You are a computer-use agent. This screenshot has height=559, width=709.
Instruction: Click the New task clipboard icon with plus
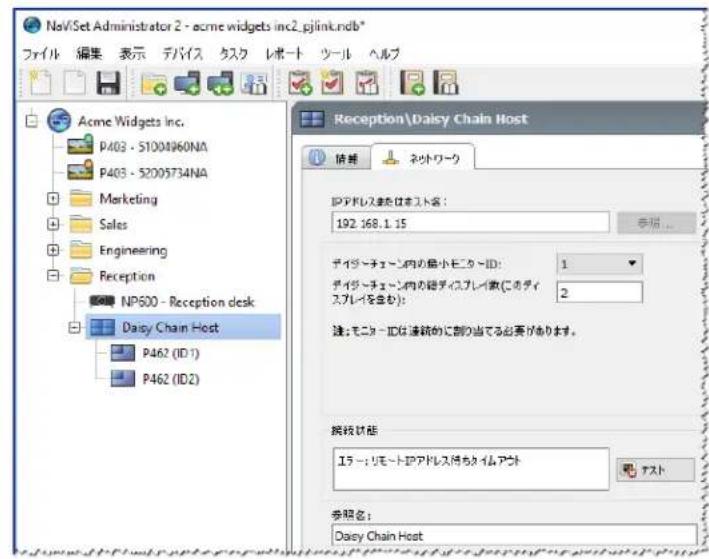tap(300, 83)
